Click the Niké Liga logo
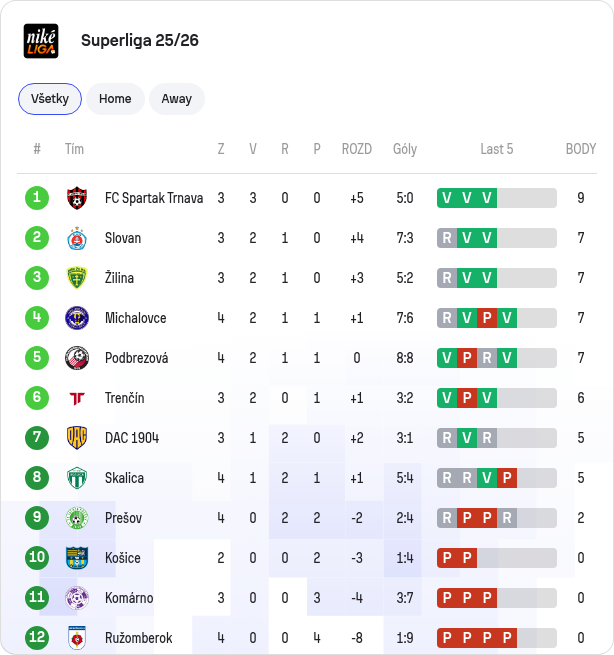 (x=41, y=41)
